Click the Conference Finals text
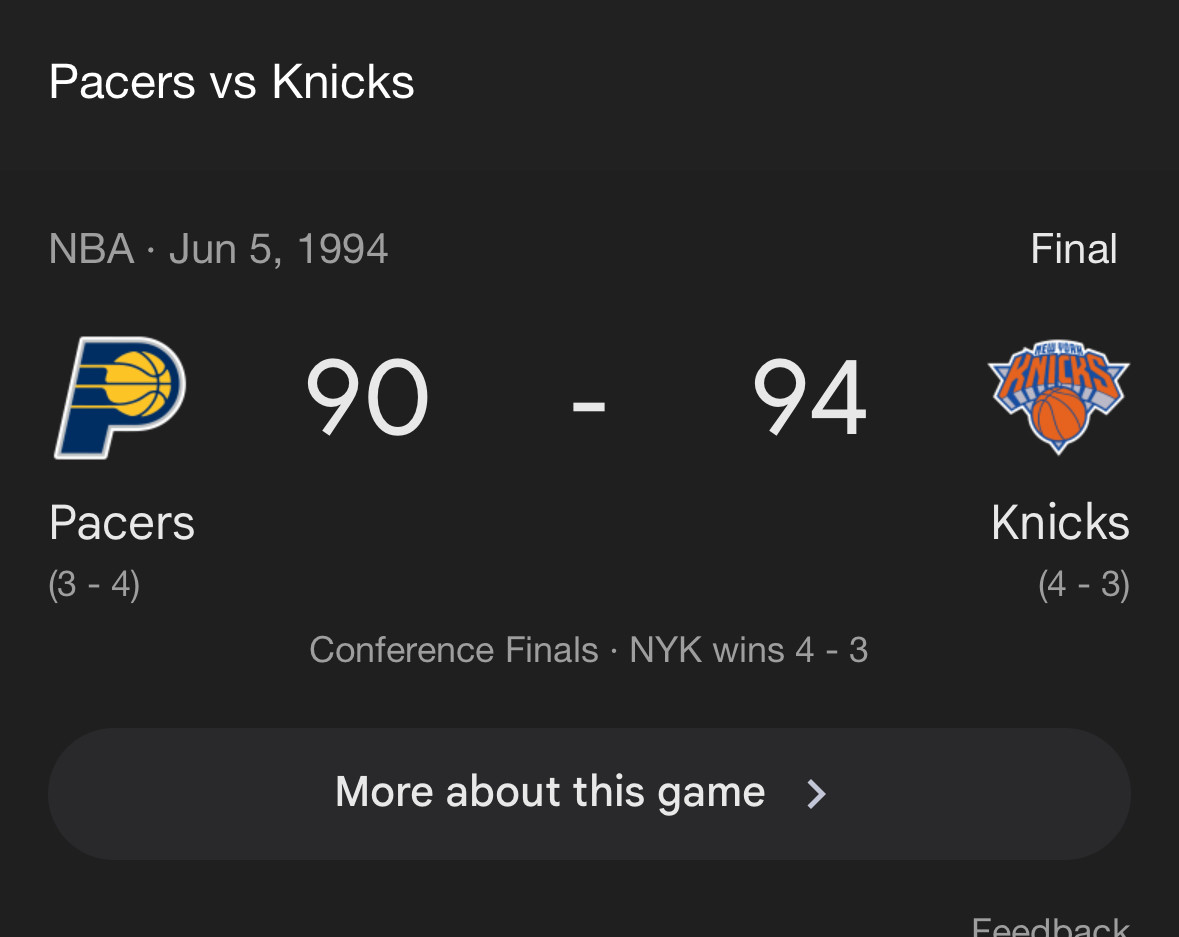 point(453,650)
